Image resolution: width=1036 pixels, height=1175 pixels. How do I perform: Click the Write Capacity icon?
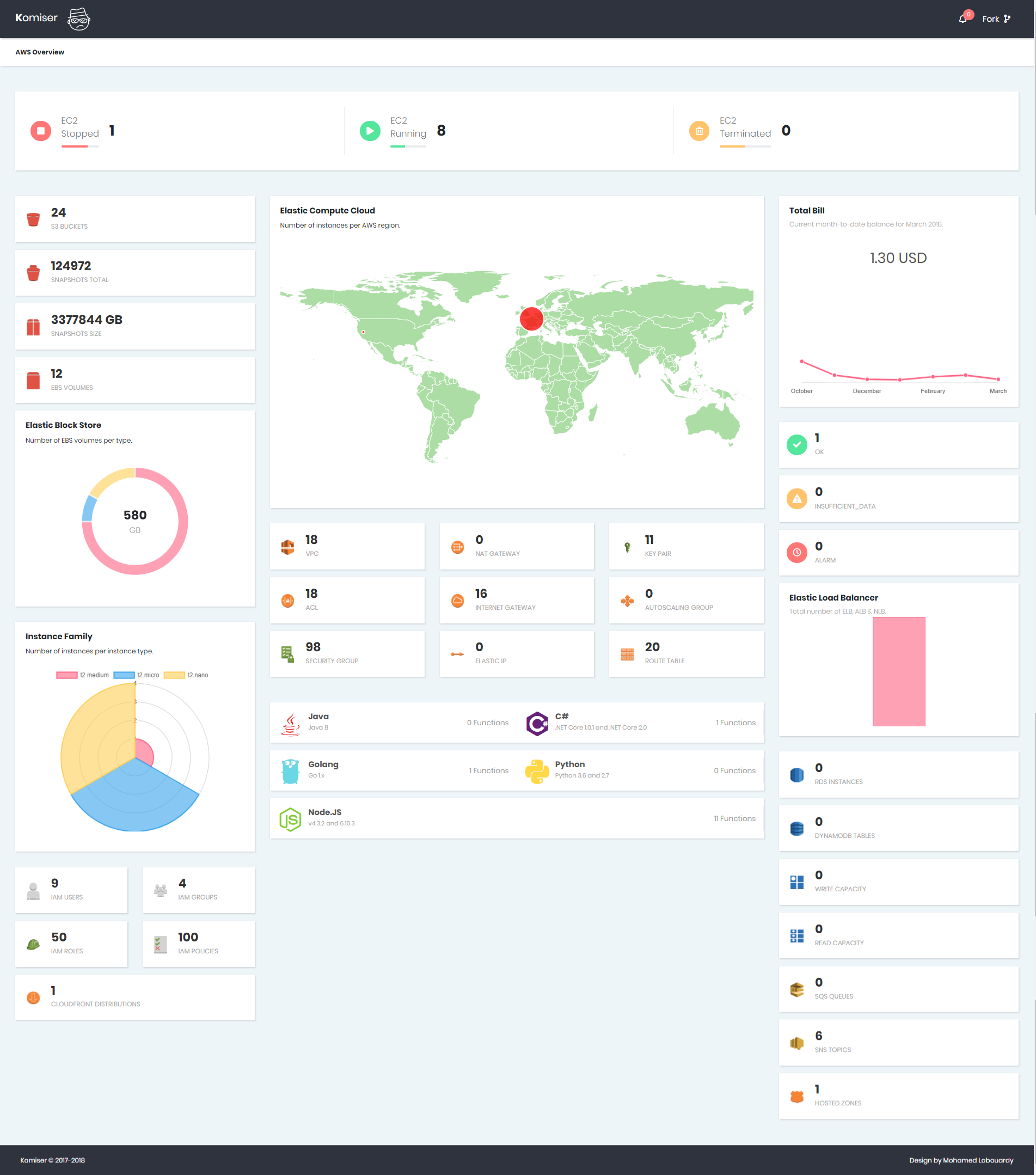point(797,883)
